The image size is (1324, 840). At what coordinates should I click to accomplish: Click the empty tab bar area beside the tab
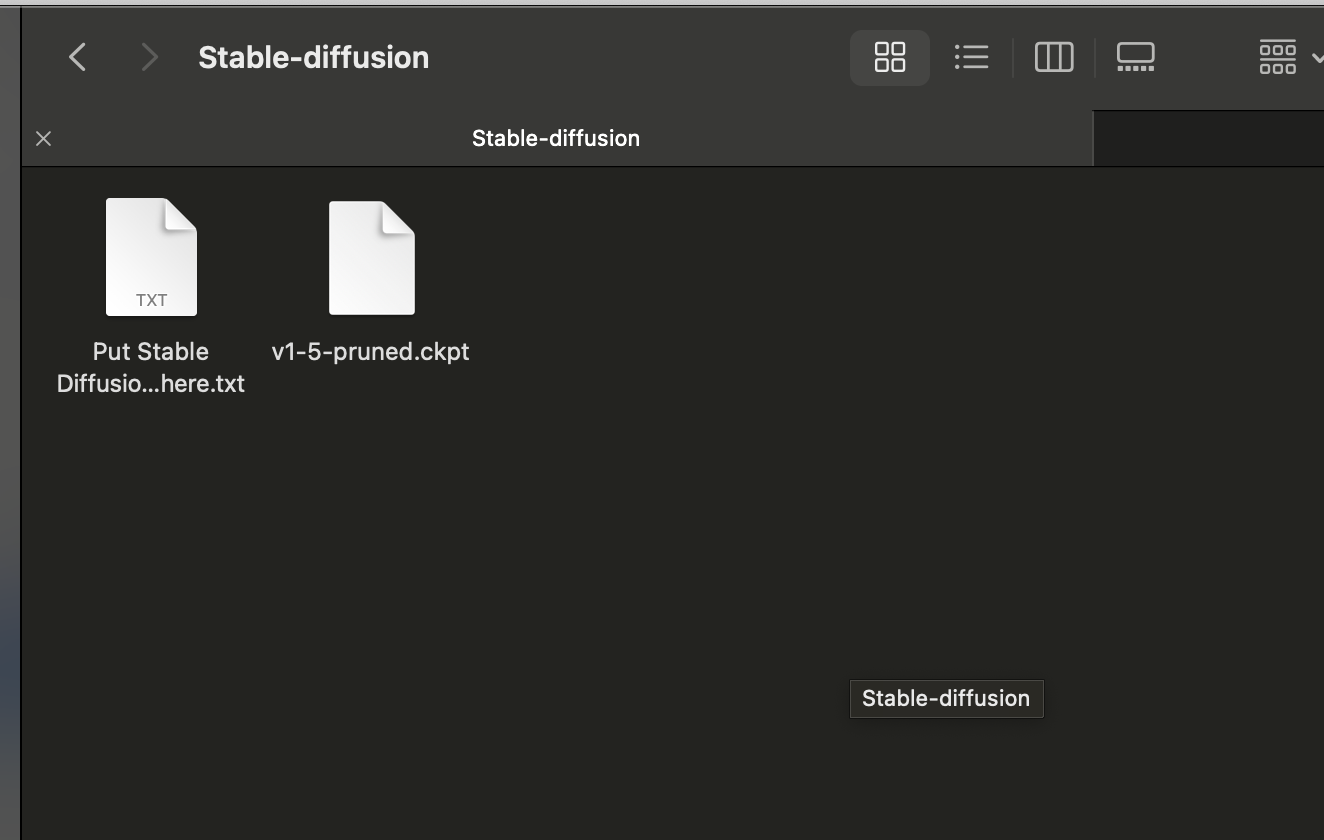click(1208, 138)
